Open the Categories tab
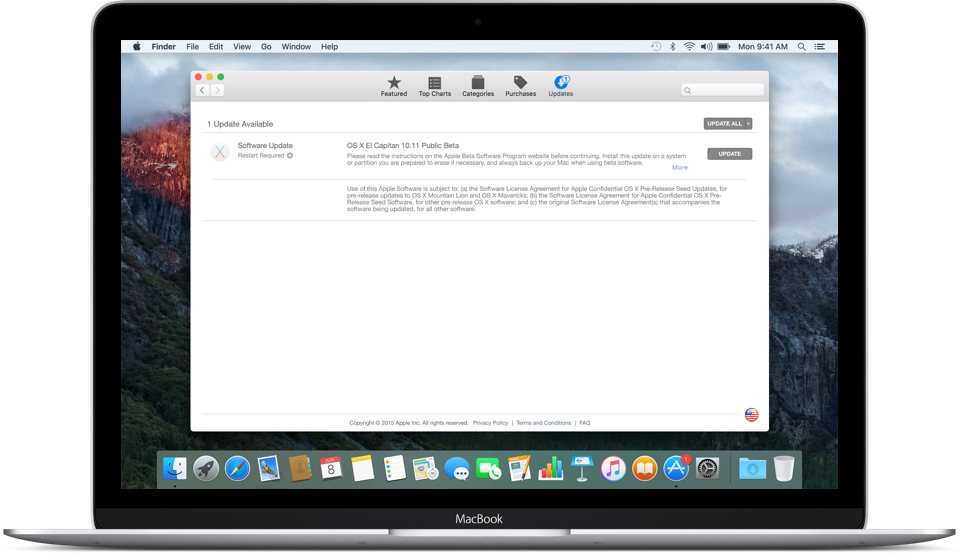This screenshot has width=967, height=554. point(478,86)
